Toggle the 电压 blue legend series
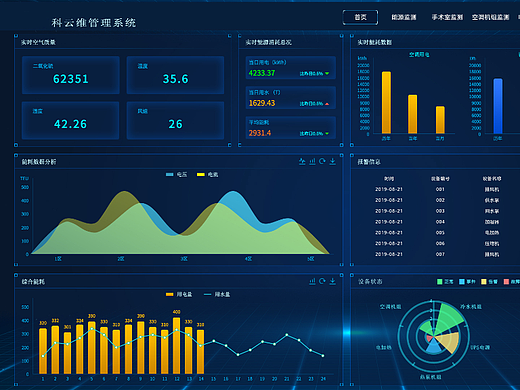The height and width of the screenshot is (390, 520). 177,174
